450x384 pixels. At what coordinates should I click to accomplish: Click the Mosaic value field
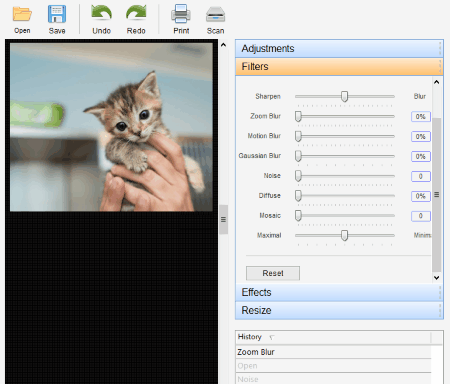click(x=421, y=216)
